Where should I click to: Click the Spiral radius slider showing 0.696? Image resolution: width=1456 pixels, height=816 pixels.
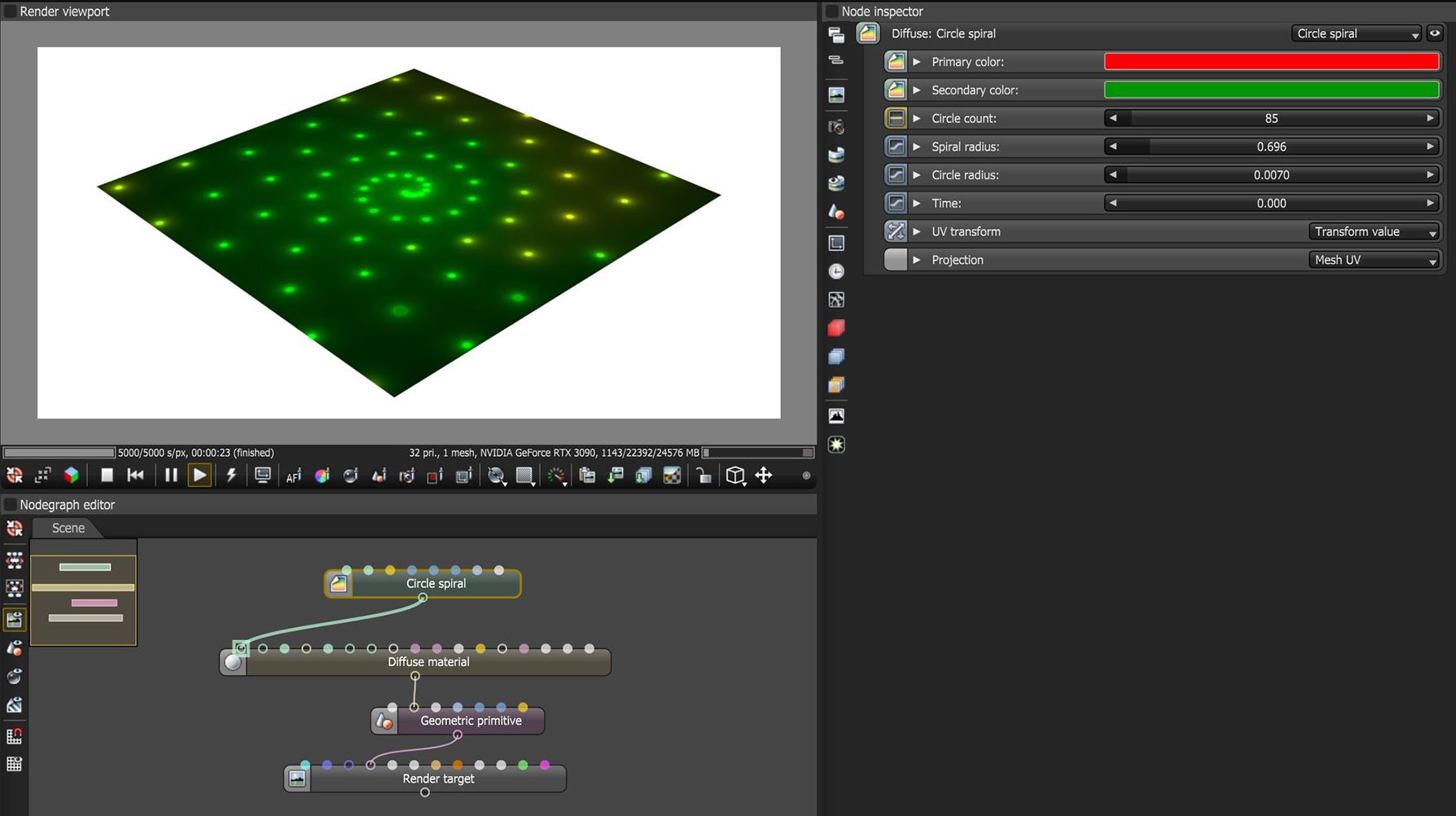point(1271,147)
